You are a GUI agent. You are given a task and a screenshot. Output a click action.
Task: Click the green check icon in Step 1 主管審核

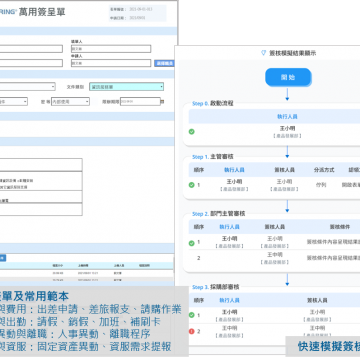192,185
